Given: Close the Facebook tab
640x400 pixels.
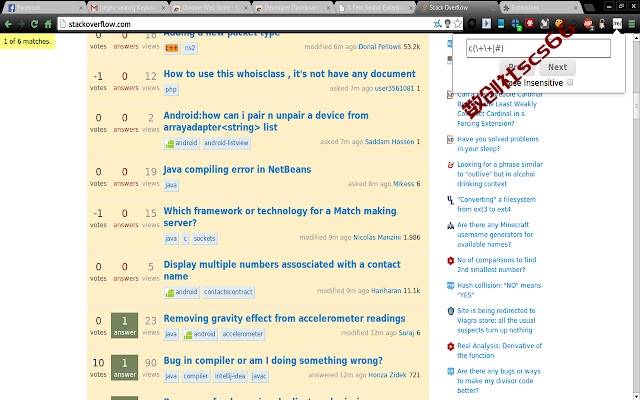Looking at the screenshot, I should 80,8.
